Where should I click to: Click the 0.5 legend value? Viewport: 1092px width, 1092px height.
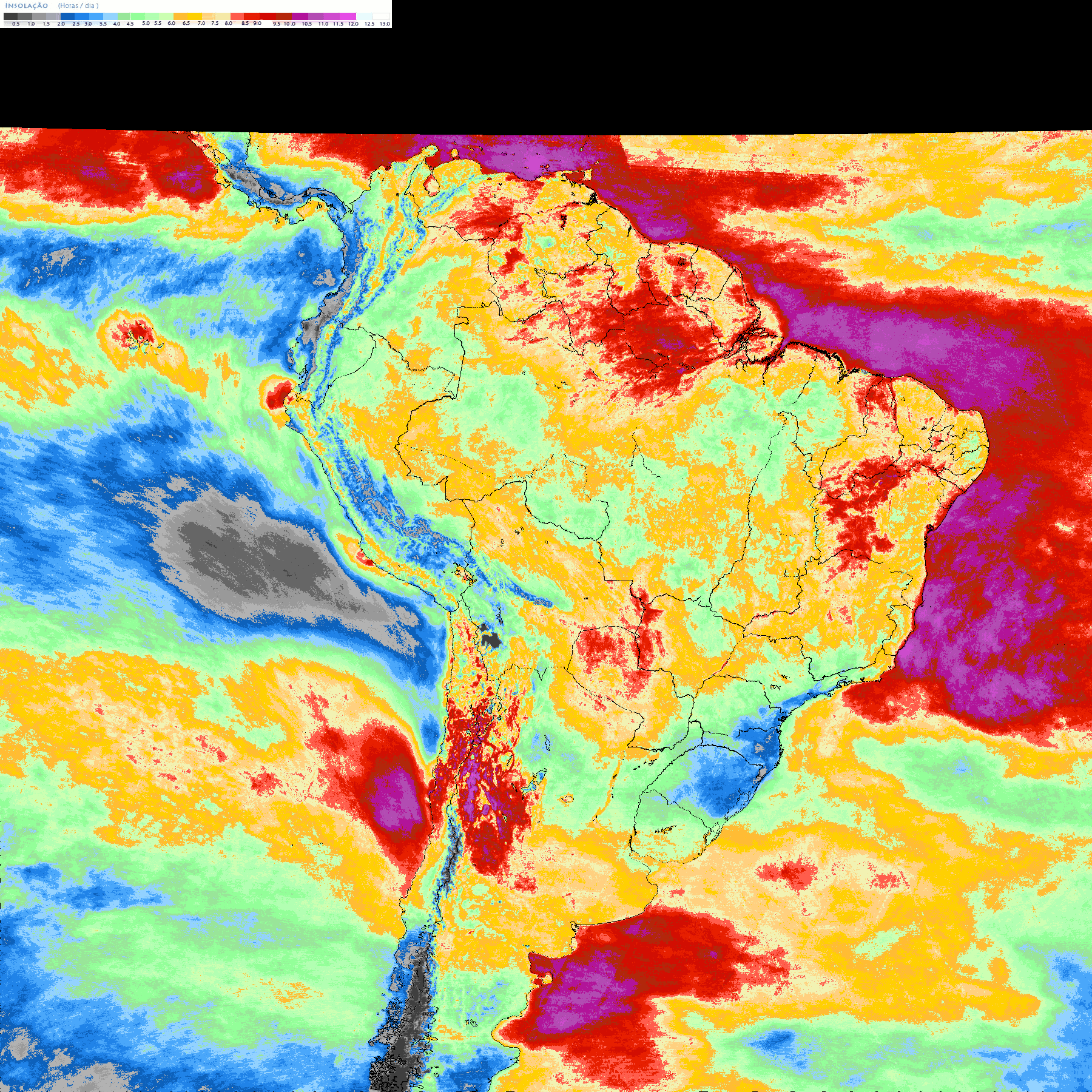(16, 24)
